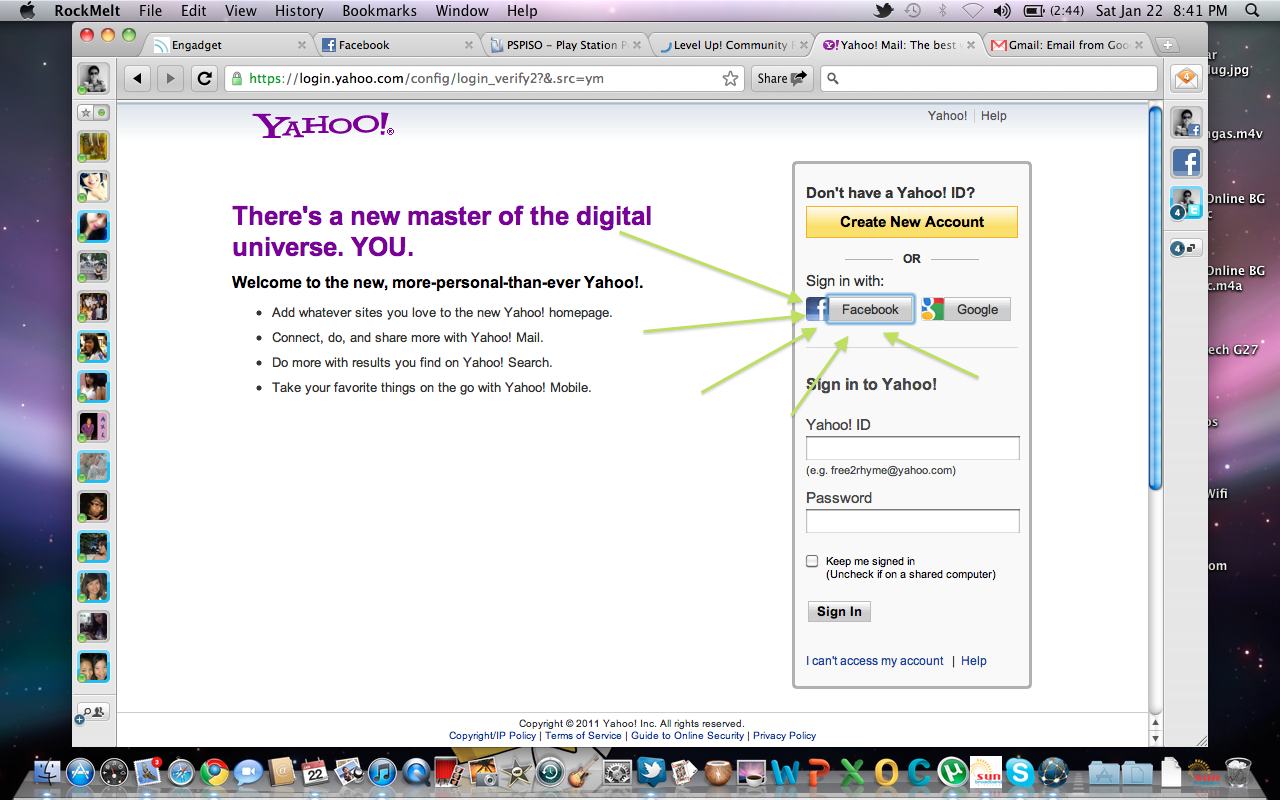Open the History menu
This screenshot has width=1280, height=800.
click(299, 11)
